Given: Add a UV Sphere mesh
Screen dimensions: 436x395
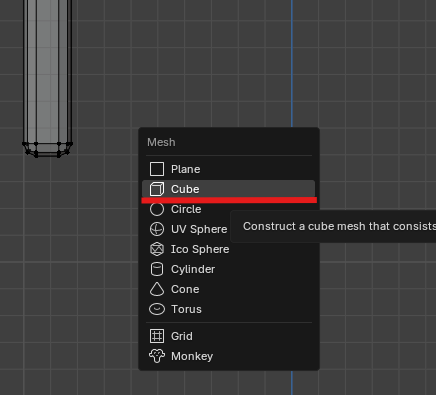Looking at the screenshot, I should [228, 229].
